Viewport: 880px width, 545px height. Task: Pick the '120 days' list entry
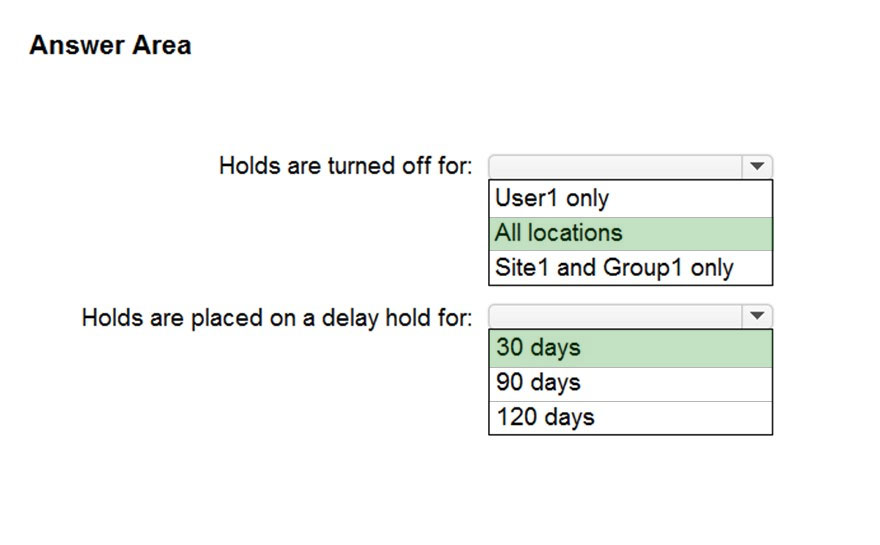[631, 418]
